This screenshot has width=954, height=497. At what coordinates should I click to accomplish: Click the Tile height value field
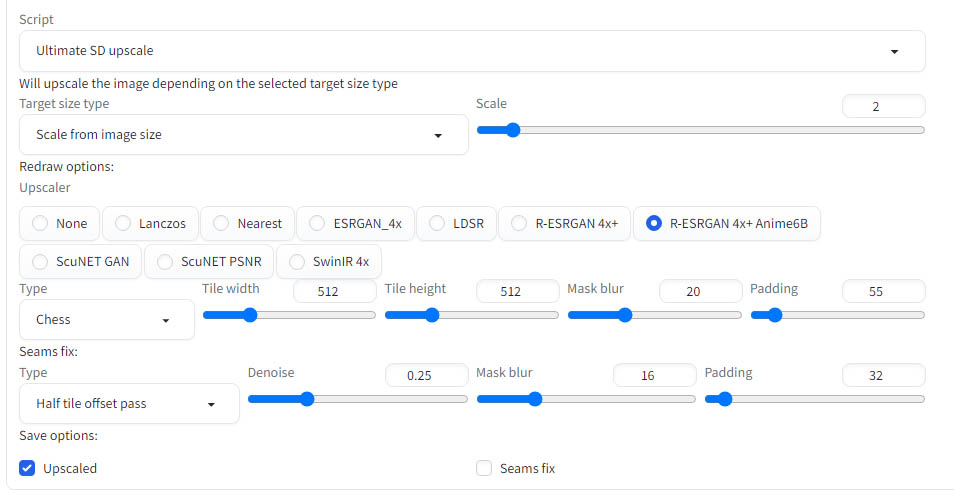518,291
